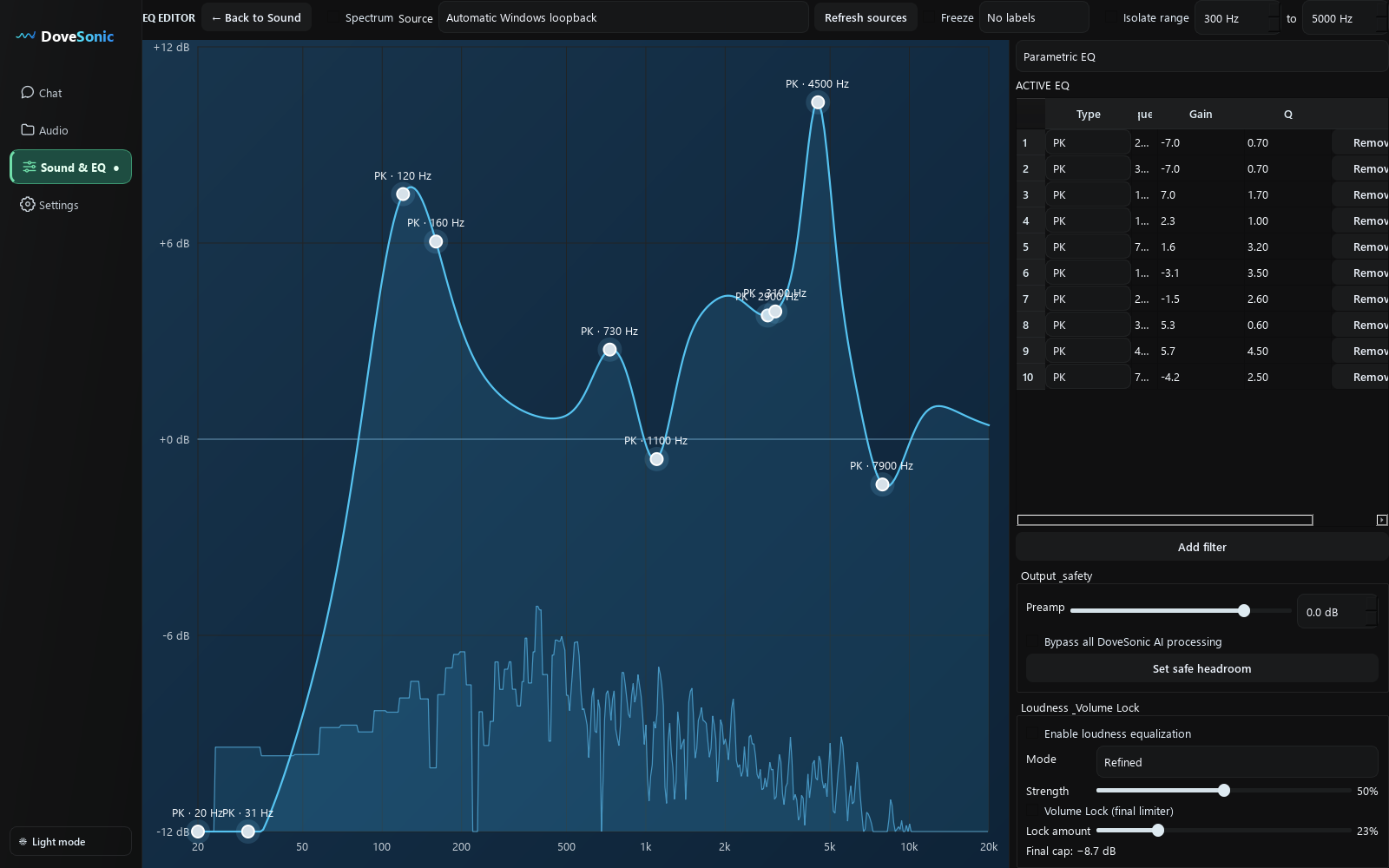Click the Lock amount slider handle
This screenshot has width=1389, height=868.
click(1158, 831)
